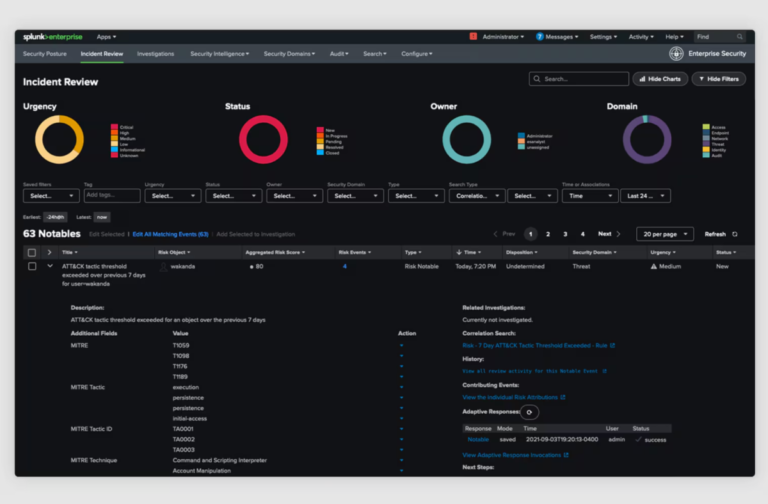768x504 pixels.
Task: Click the Access domain legend swatch
Action: click(706, 127)
